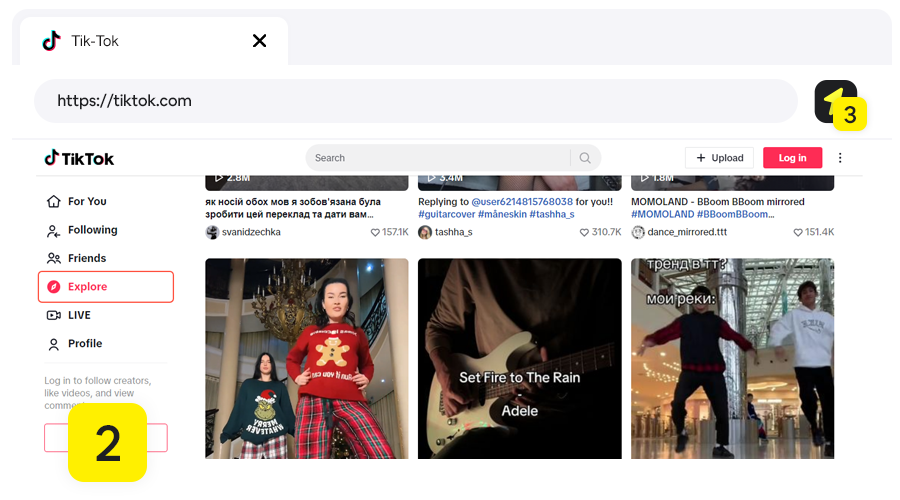This screenshot has width=900, height=500.
Task: Click the svanidzechka profile avatar
Action: (x=212, y=232)
